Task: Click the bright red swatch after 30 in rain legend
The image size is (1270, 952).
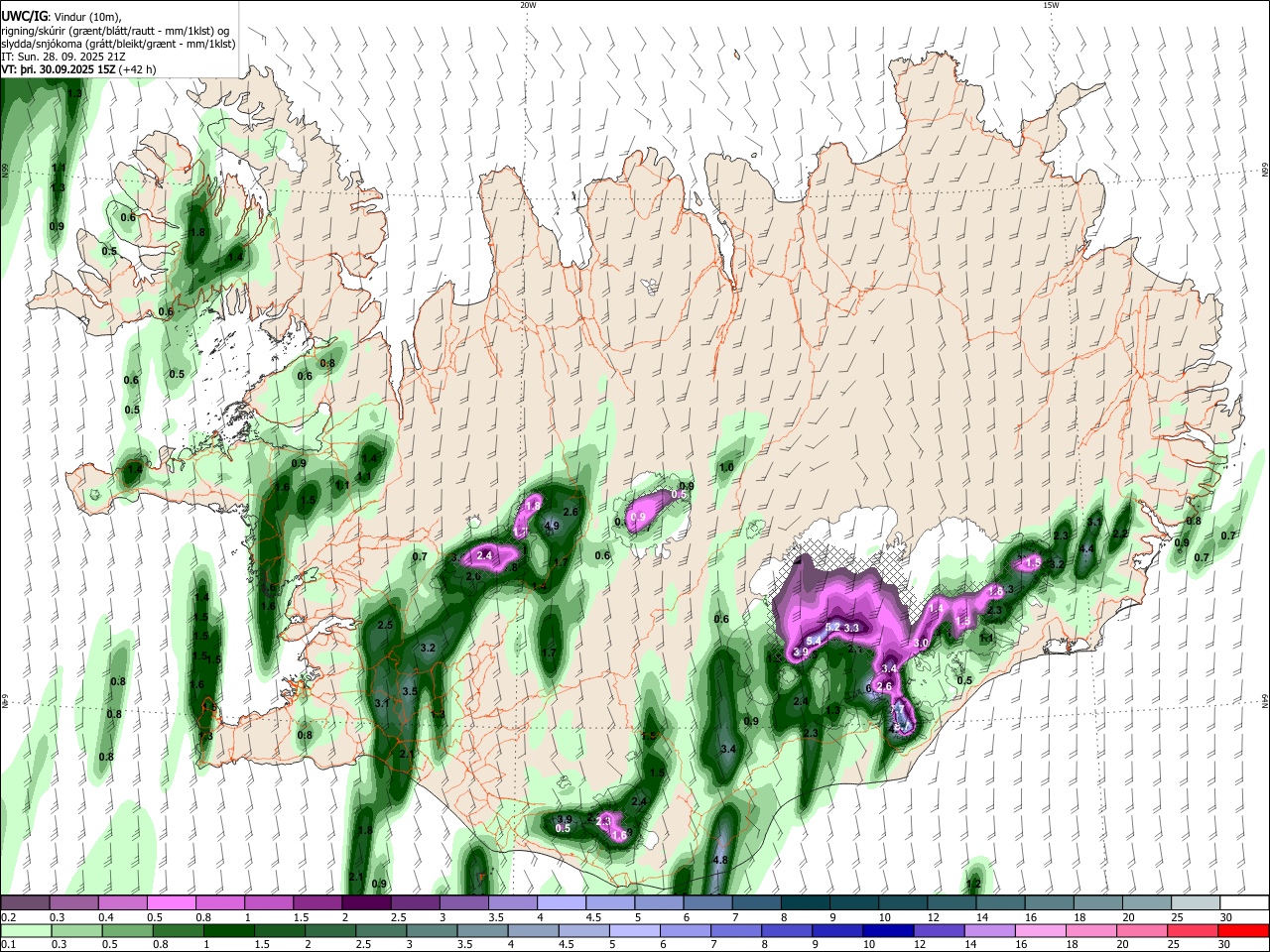Action: pyautogui.click(x=1243, y=931)
